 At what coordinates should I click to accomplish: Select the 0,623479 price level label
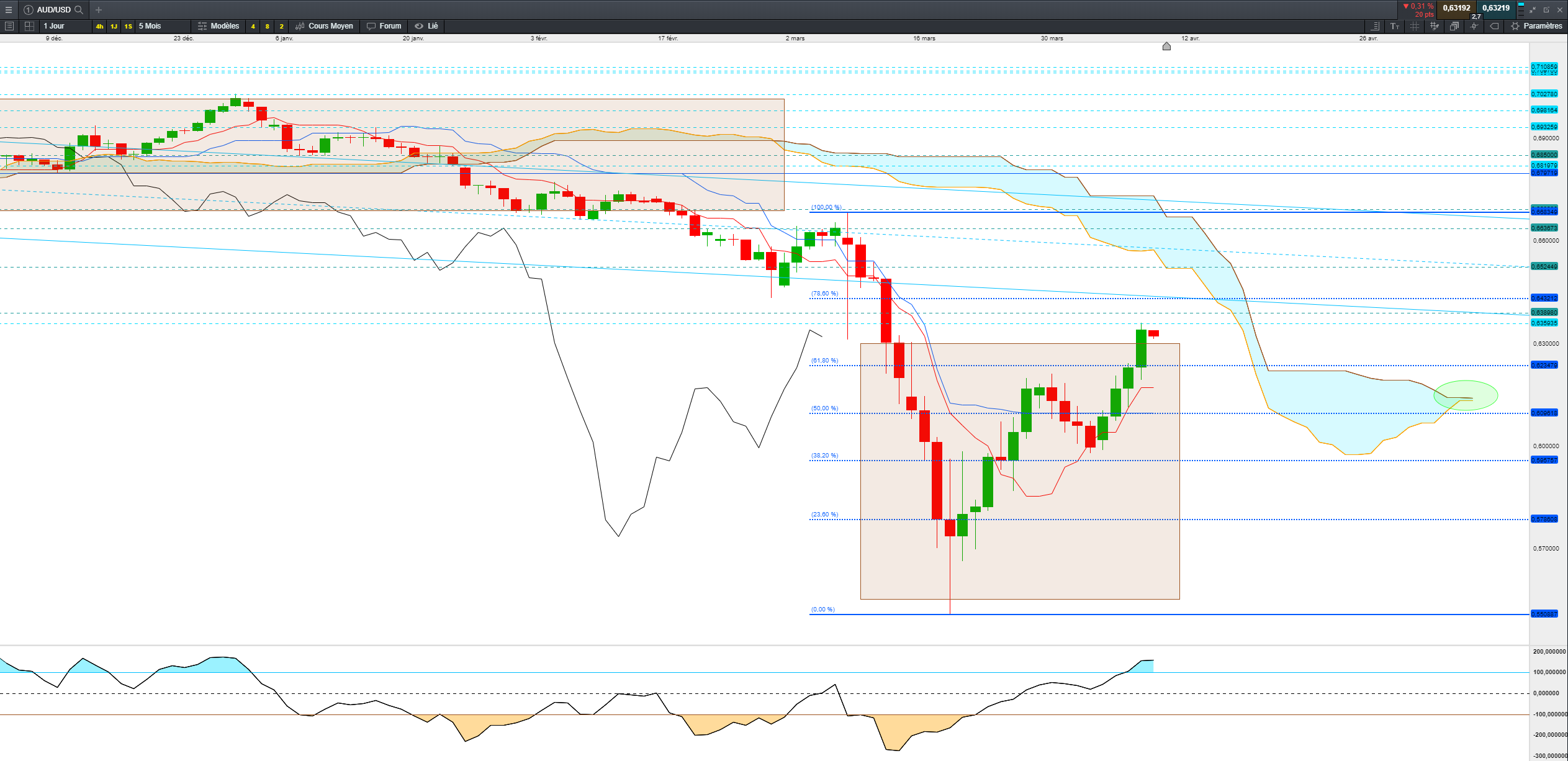(x=1544, y=366)
